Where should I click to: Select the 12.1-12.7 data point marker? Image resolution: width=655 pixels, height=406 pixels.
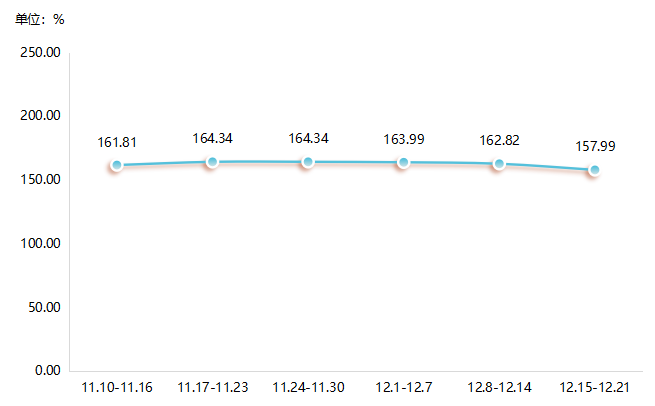point(403,162)
